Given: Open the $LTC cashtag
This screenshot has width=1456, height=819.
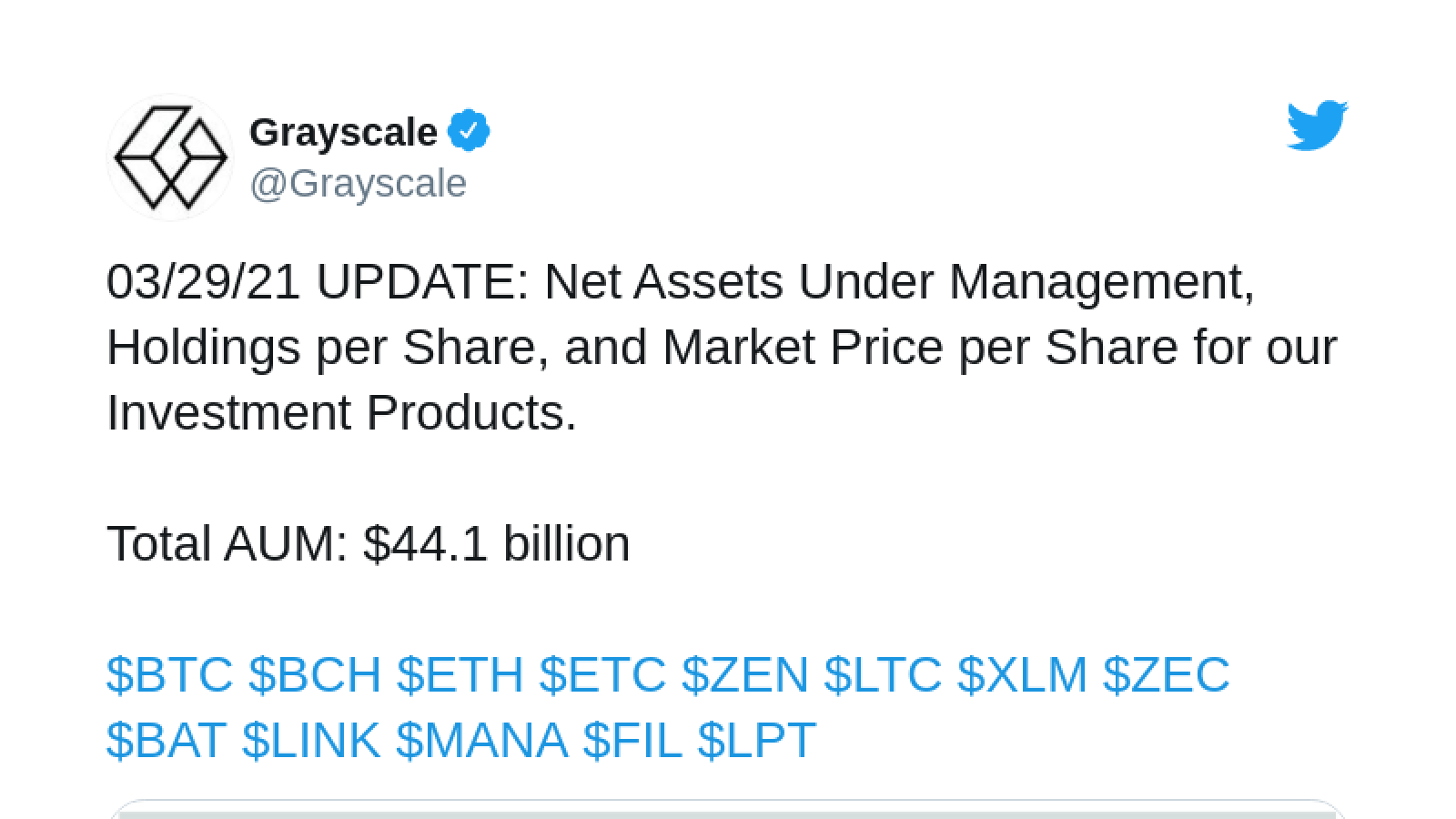Looking at the screenshot, I should [883, 674].
